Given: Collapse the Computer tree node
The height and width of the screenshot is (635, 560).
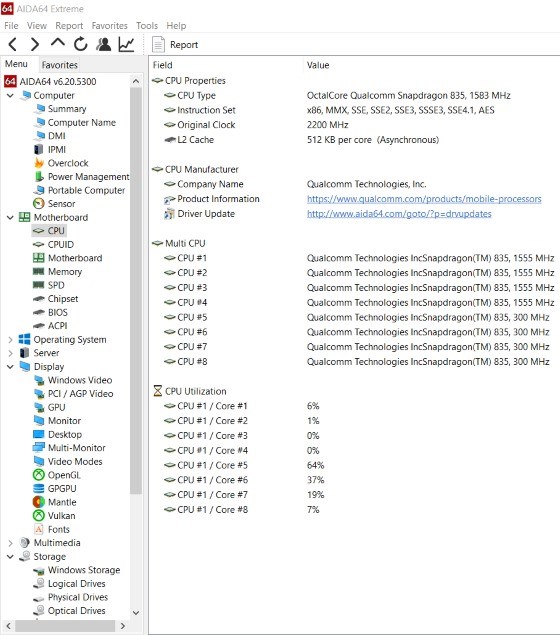Looking at the screenshot, I should [x=11, y=96].
